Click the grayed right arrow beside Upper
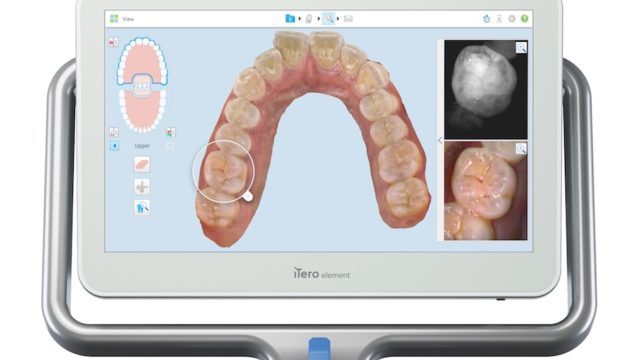The image size is (640, 360). pyautogui.click(x=170, y=146)
